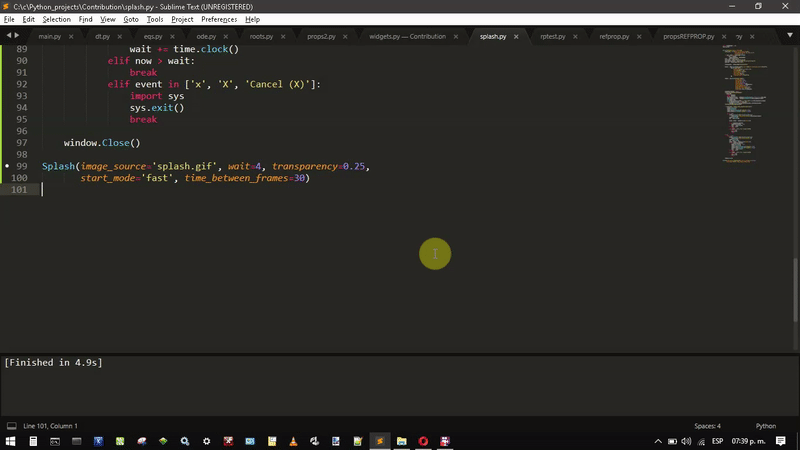The image size is (800, 450).
Task: Open the Edit menu
Action: [29, 19]
